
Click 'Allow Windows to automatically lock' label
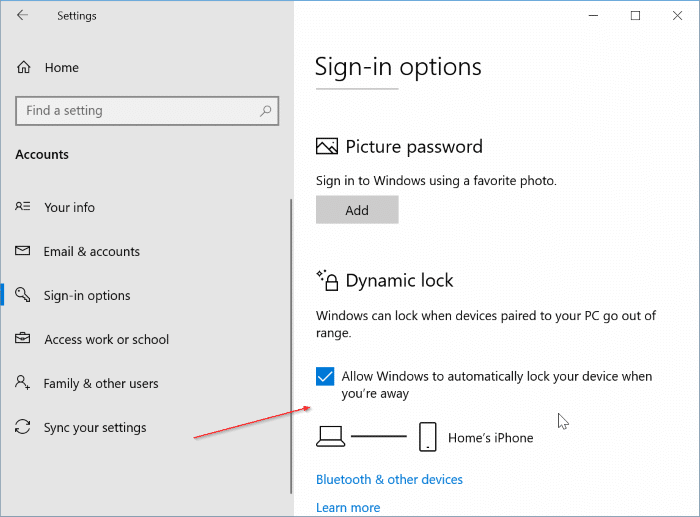click(x=497, y=385)
